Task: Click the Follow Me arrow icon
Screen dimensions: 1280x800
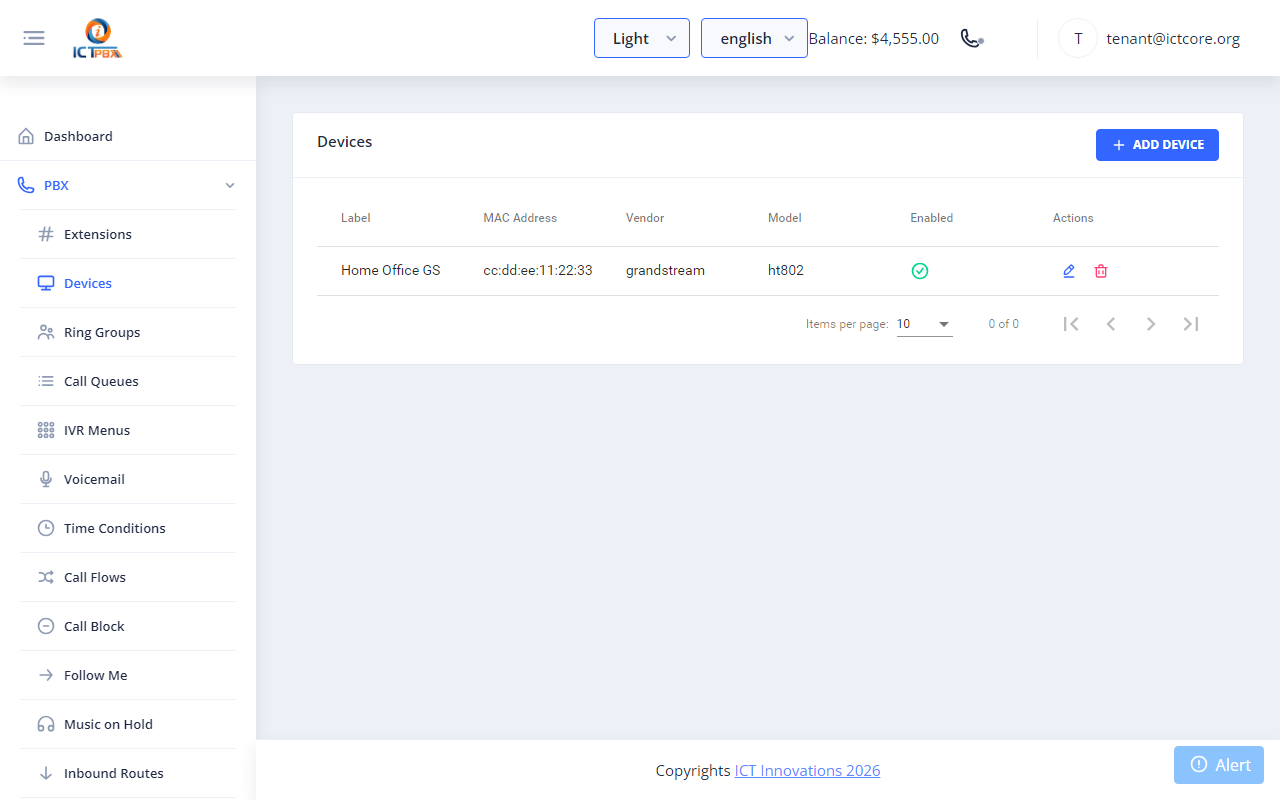Action: pos(46,675)
